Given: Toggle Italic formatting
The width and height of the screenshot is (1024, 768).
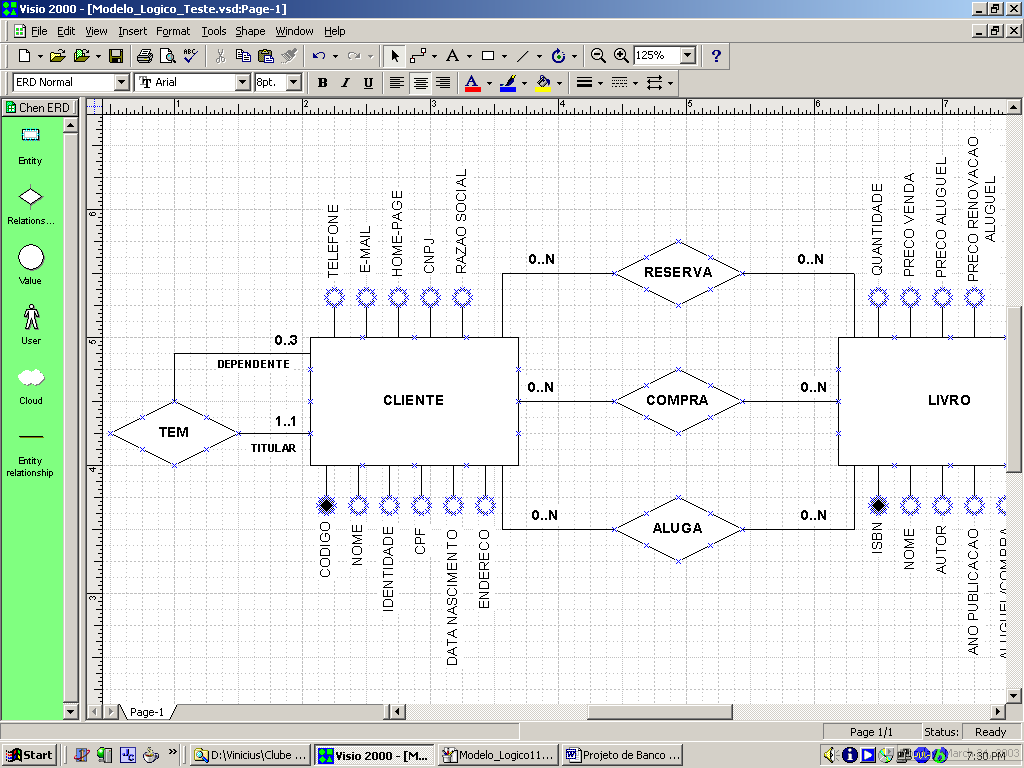Looking at the screenshot, I should click(x=345, y=83).
